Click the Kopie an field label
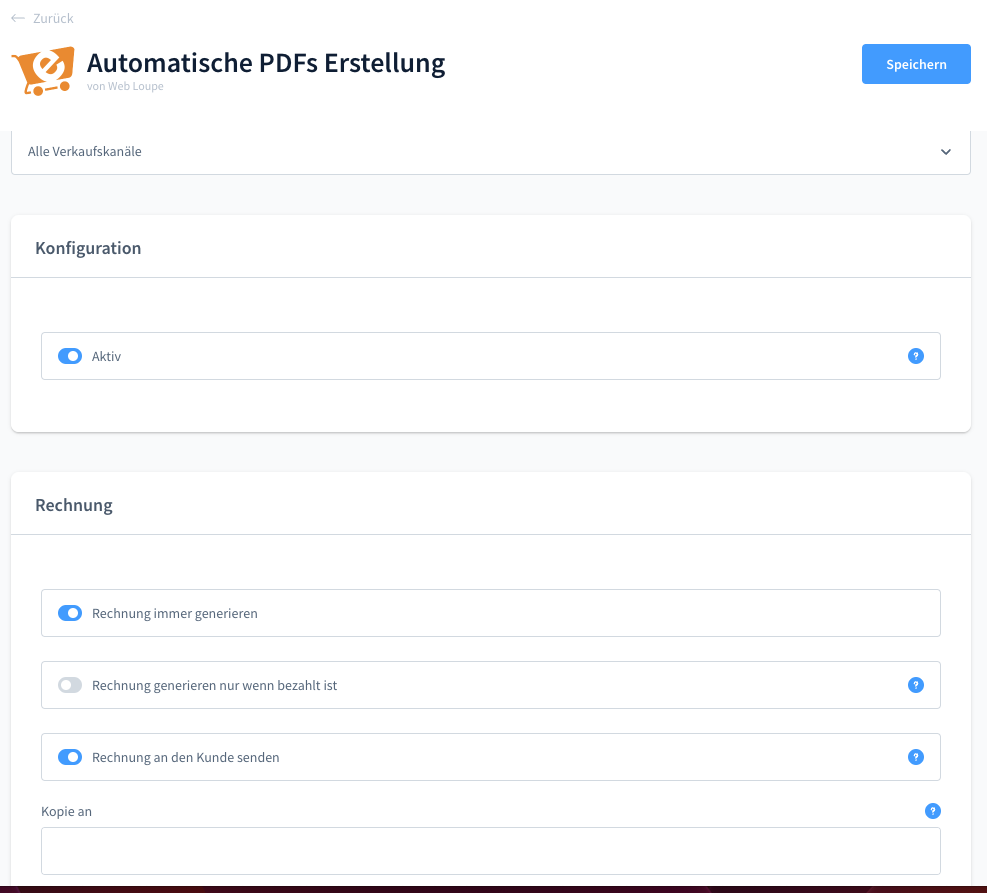 [x=66, y=812]
